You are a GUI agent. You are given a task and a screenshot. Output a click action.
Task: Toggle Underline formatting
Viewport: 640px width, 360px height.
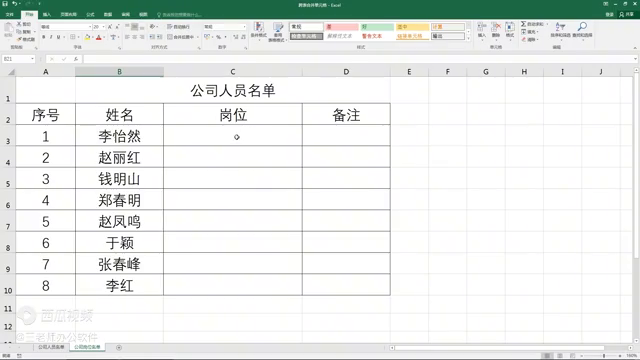click(58, 37)
